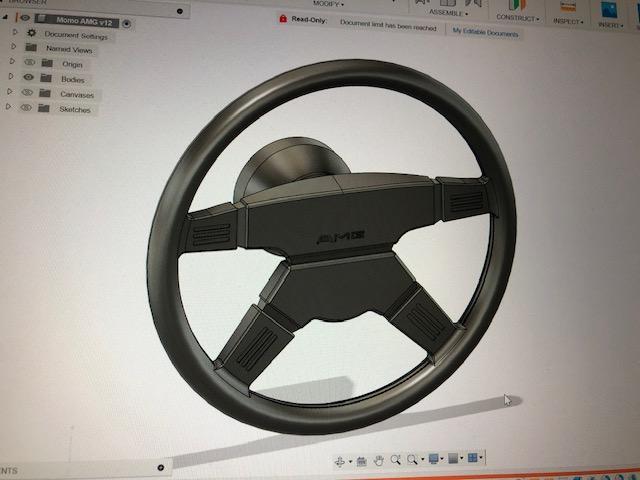Image resolution: width=640 pixels, height=480 pixels.
Task: Open My Editable Documents link
Action: click(485, 33)
